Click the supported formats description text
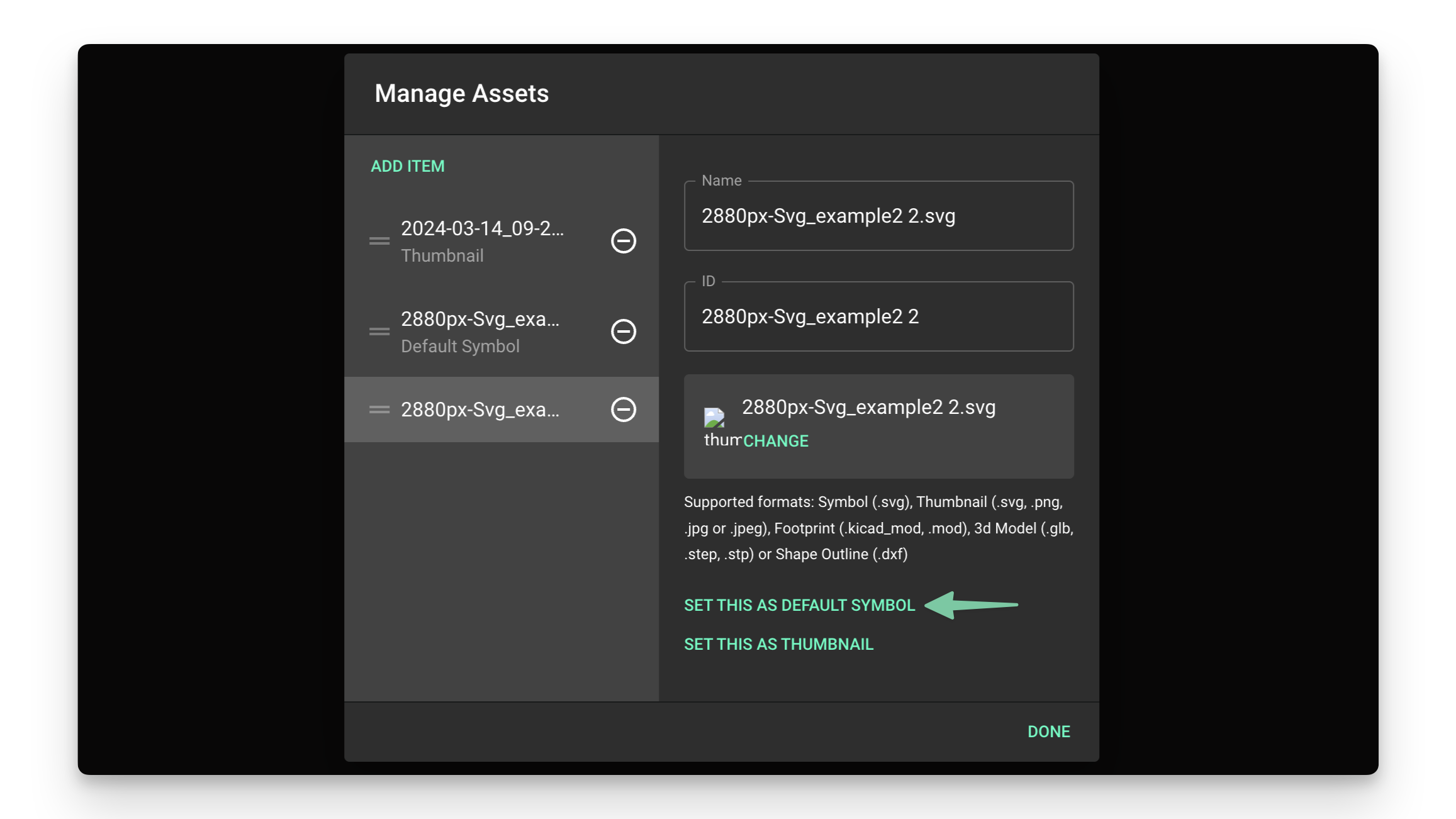Screen dimensions: 1456x819 pos(879,528)
